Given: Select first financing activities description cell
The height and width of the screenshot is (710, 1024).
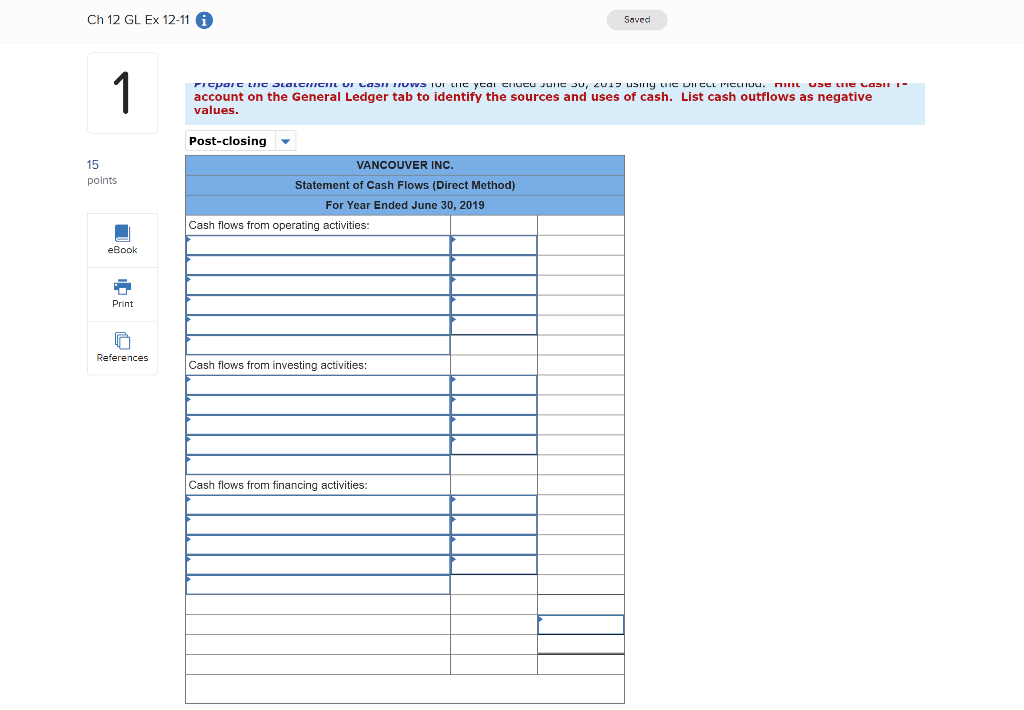Looking at the screenshot, I should click(x=318, y=505).
